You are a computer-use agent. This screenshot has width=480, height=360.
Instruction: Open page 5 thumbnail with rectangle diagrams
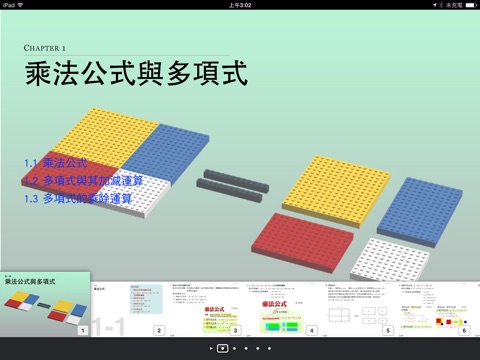point(358,310)
